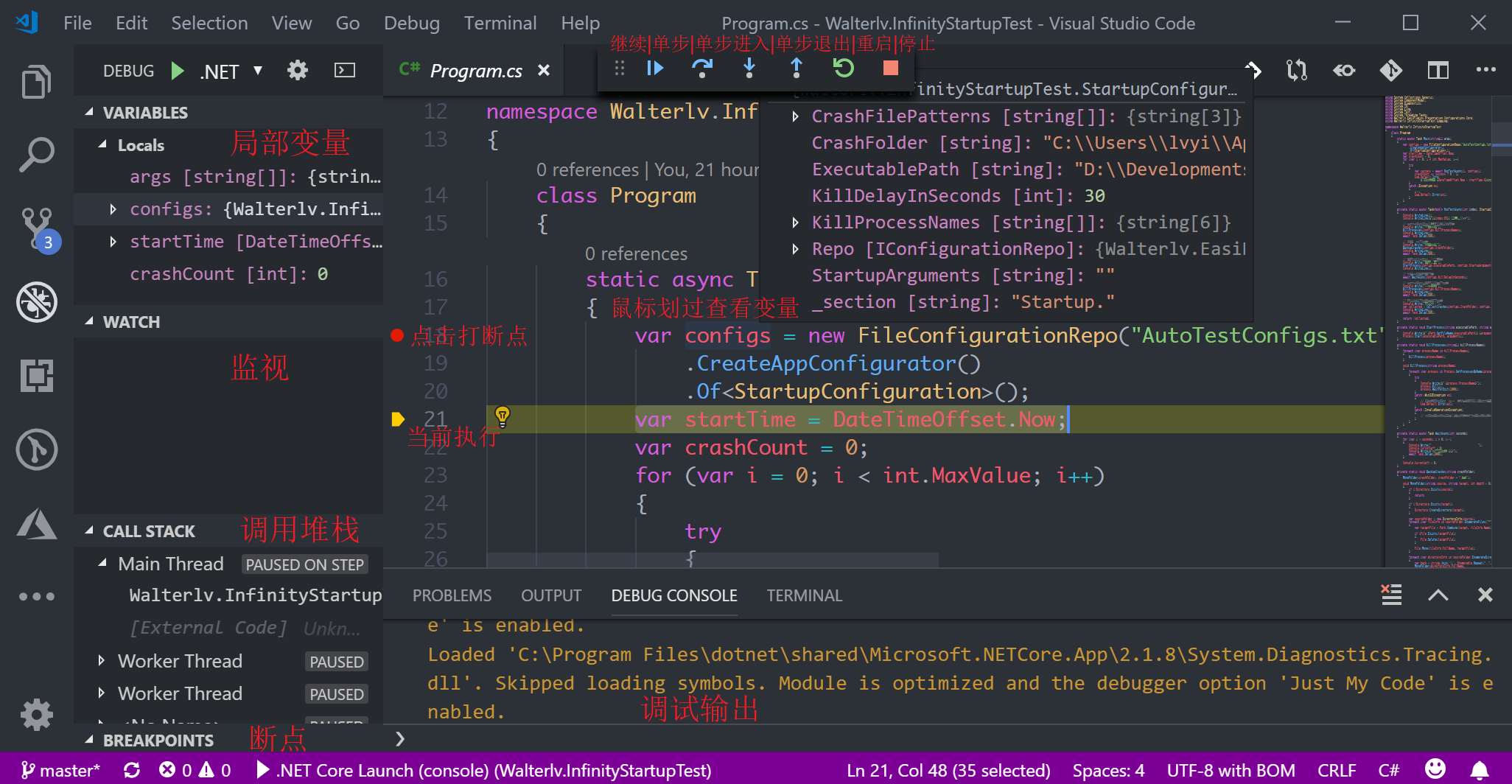Click the master* branch indicator

(60, 770)
